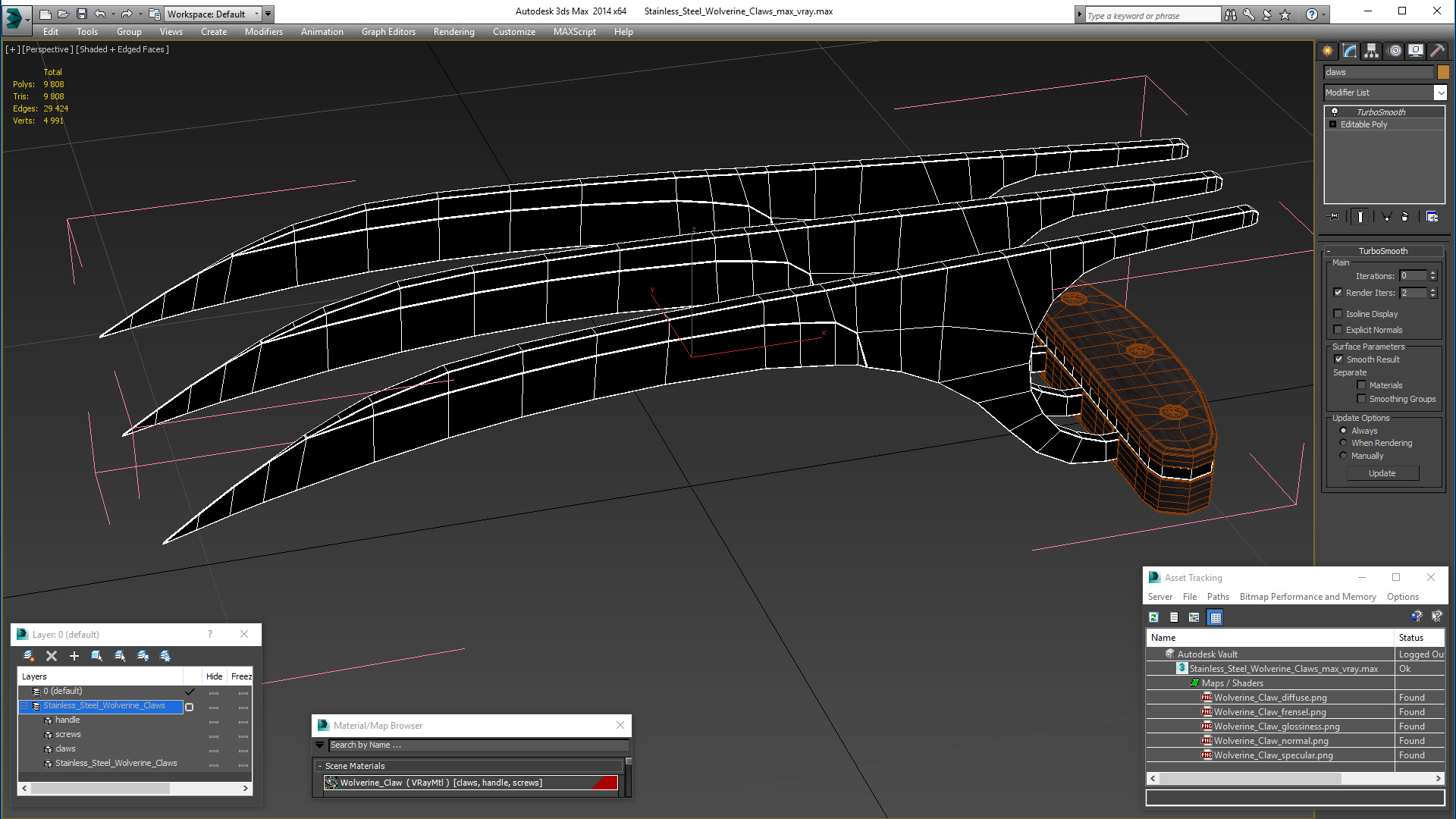Click Shaded + Edged Faces viewport label
This screenshot has width=1456, height=819.
(x=123, y=49)
